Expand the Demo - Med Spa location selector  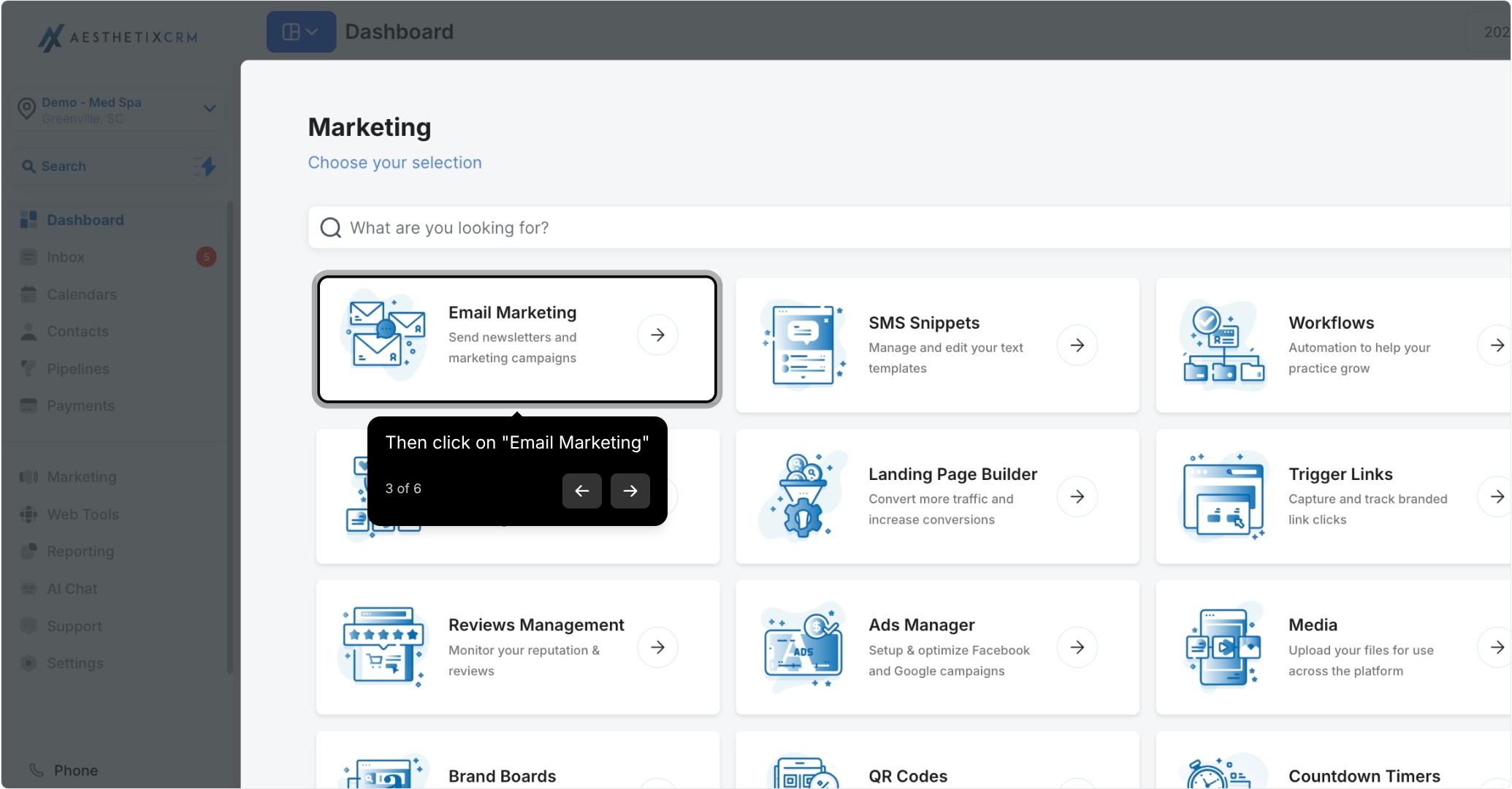point(118,110)
